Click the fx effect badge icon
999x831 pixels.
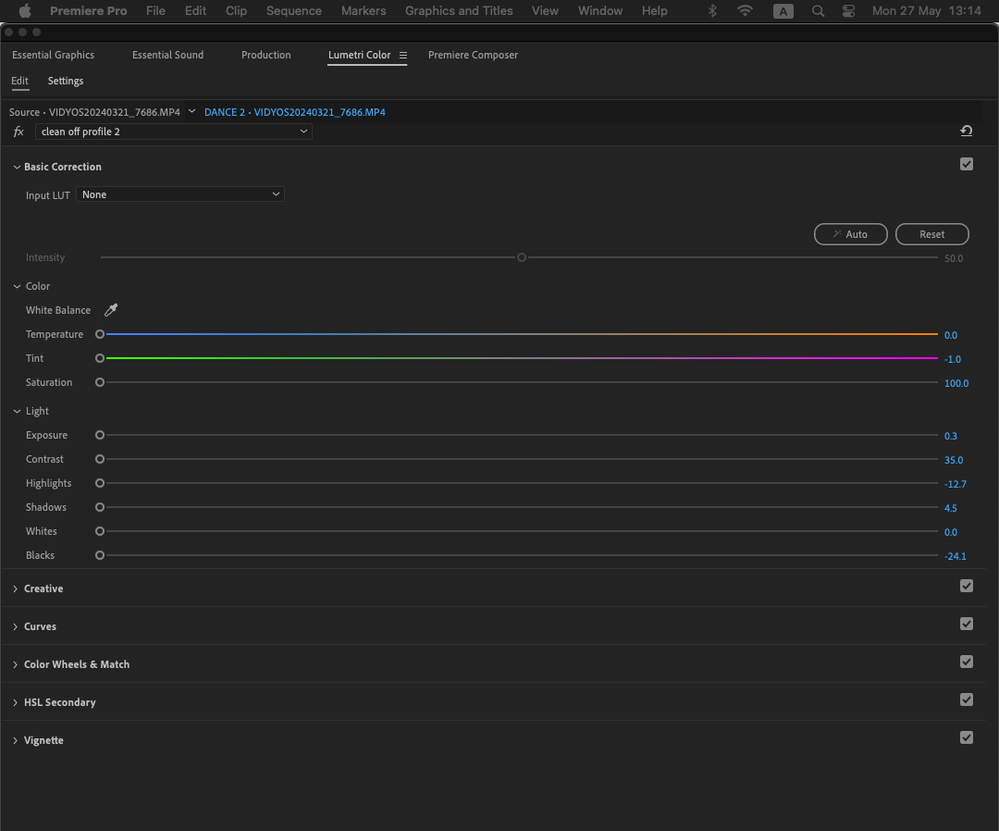pyautogui.click(x=19, y=132)
